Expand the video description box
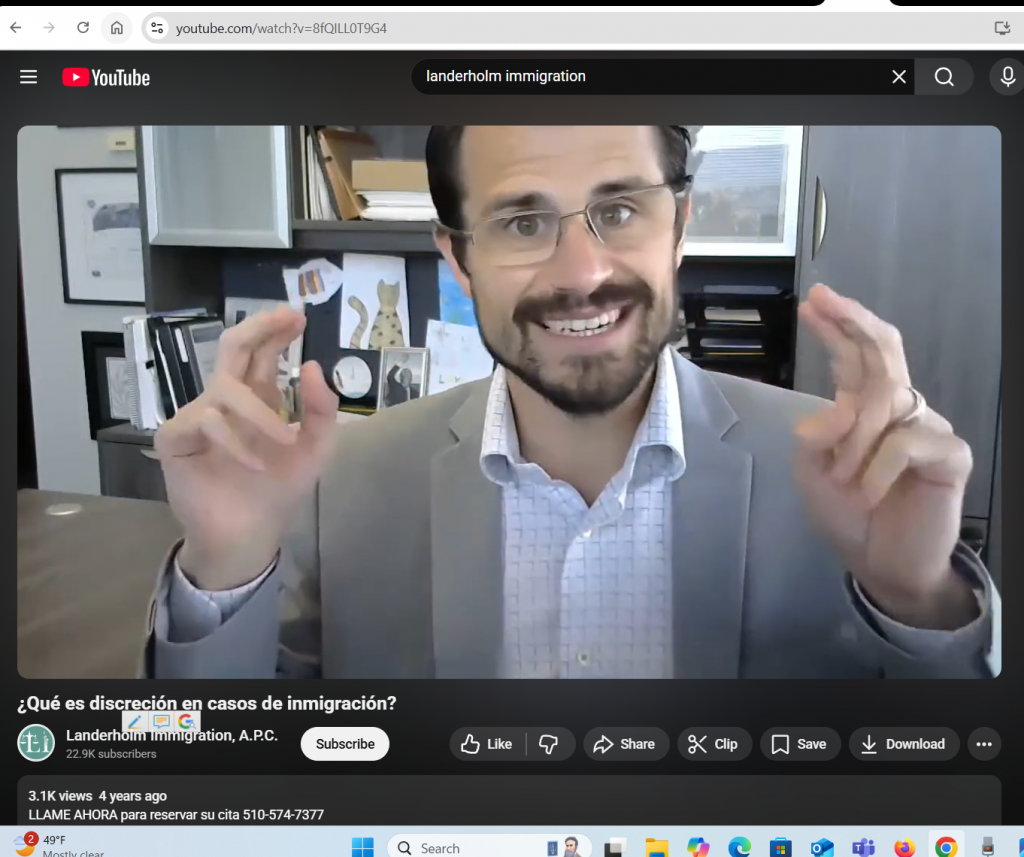The width and height of the screenshot is (1024, 857). (x=508, y=805)
